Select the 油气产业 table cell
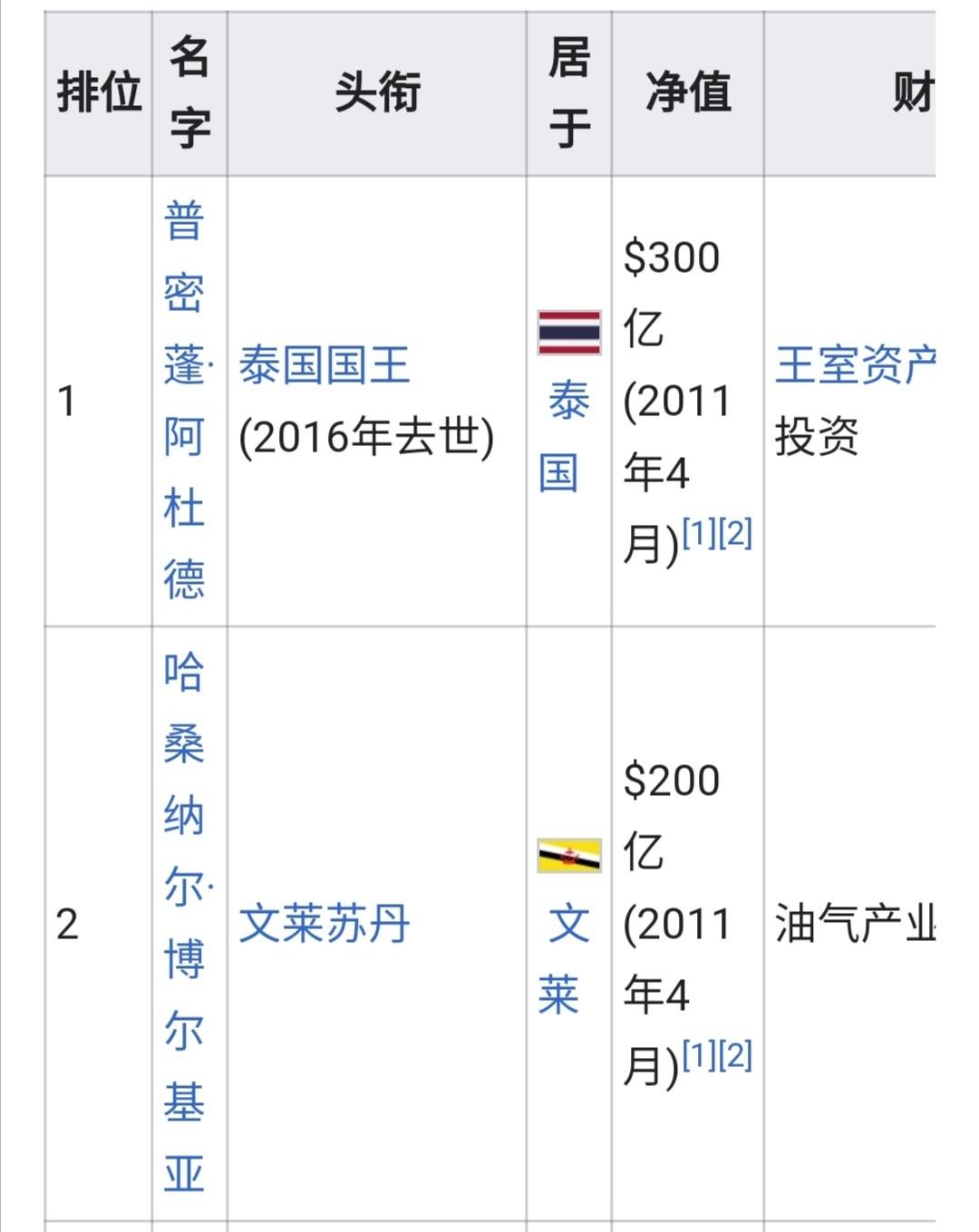Screen dimensions: 979x1232 coord(850,923)
